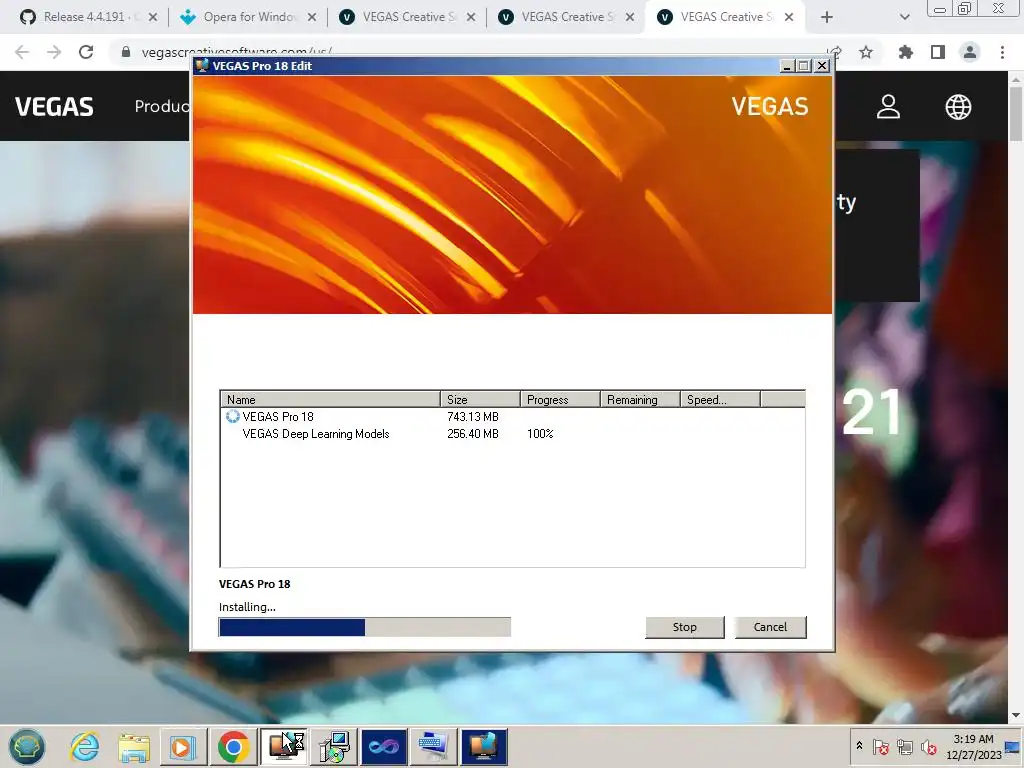Open the taskbar clock and date
The image size is (1024, 768).
[x=974, y=746]
